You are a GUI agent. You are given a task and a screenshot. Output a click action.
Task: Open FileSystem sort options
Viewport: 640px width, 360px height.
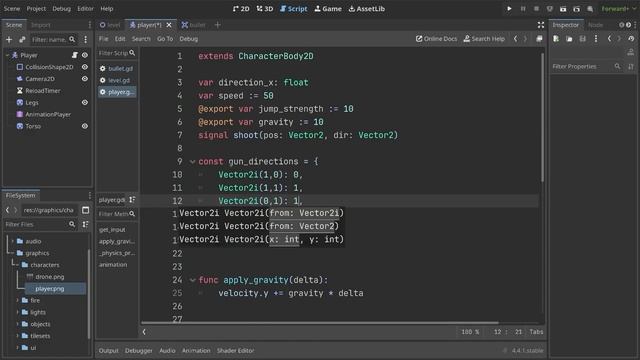tap(85, 224)
